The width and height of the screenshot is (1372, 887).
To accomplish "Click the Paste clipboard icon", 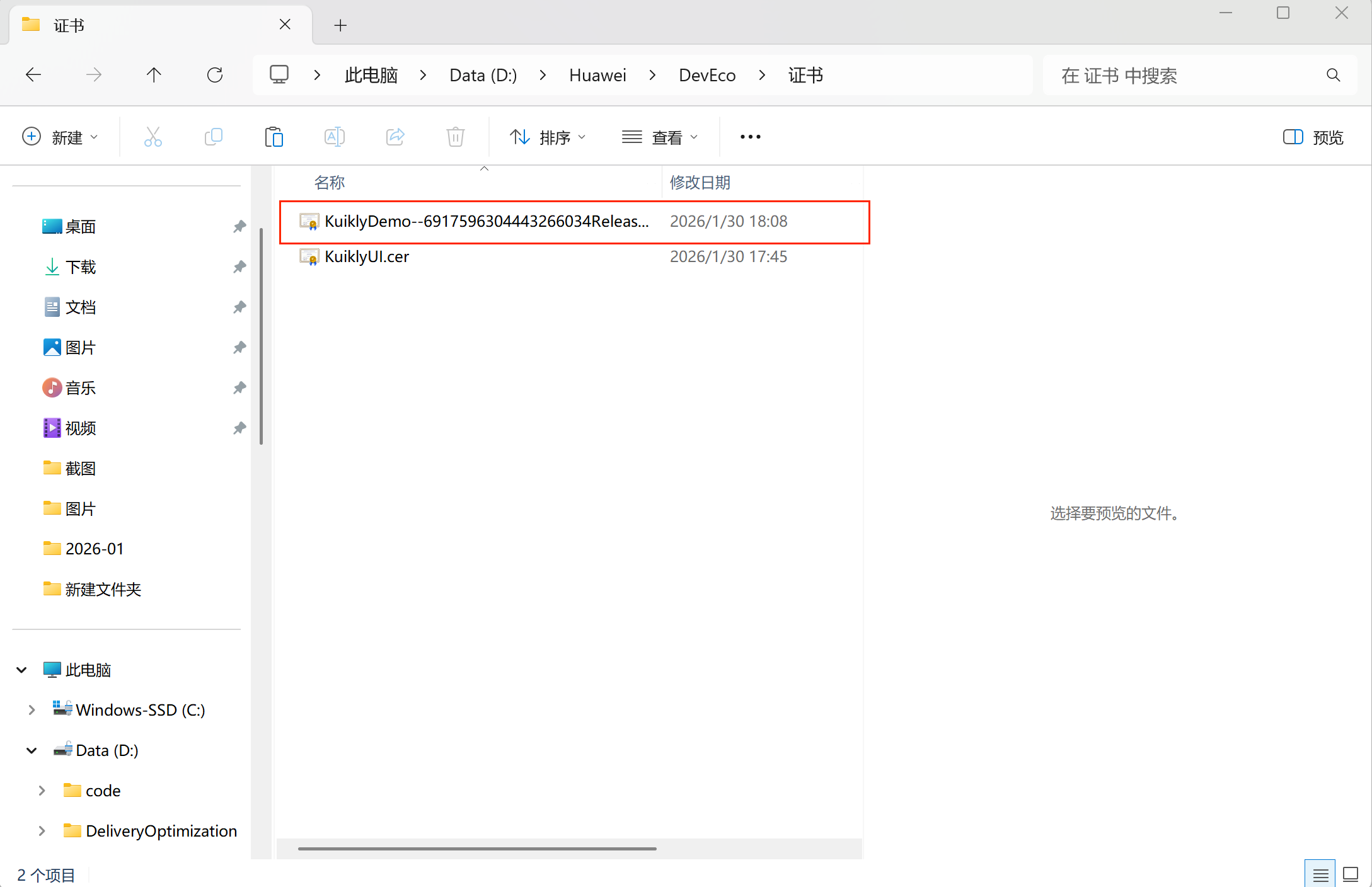I will click(x=274, y=137).
